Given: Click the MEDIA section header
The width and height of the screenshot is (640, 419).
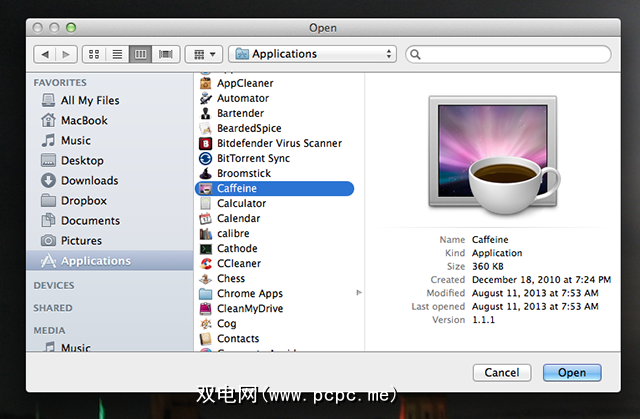Looking at the screenshot, I should coord(49,330).
